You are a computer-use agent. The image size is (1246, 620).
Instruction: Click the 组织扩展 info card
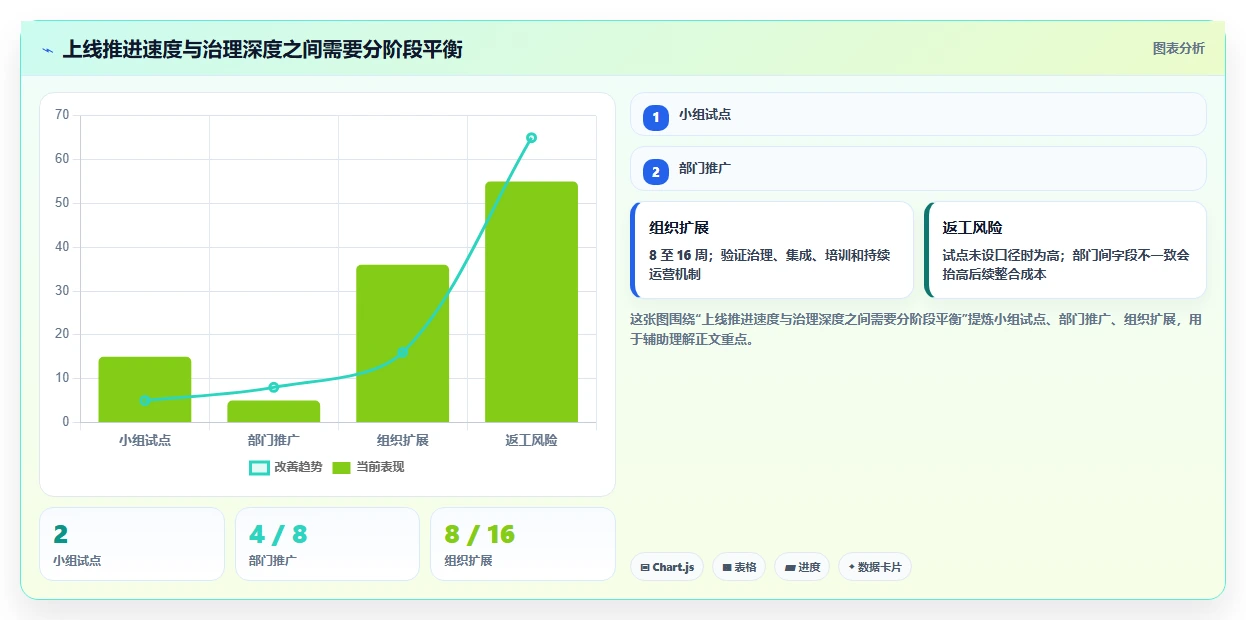(772, 250)
